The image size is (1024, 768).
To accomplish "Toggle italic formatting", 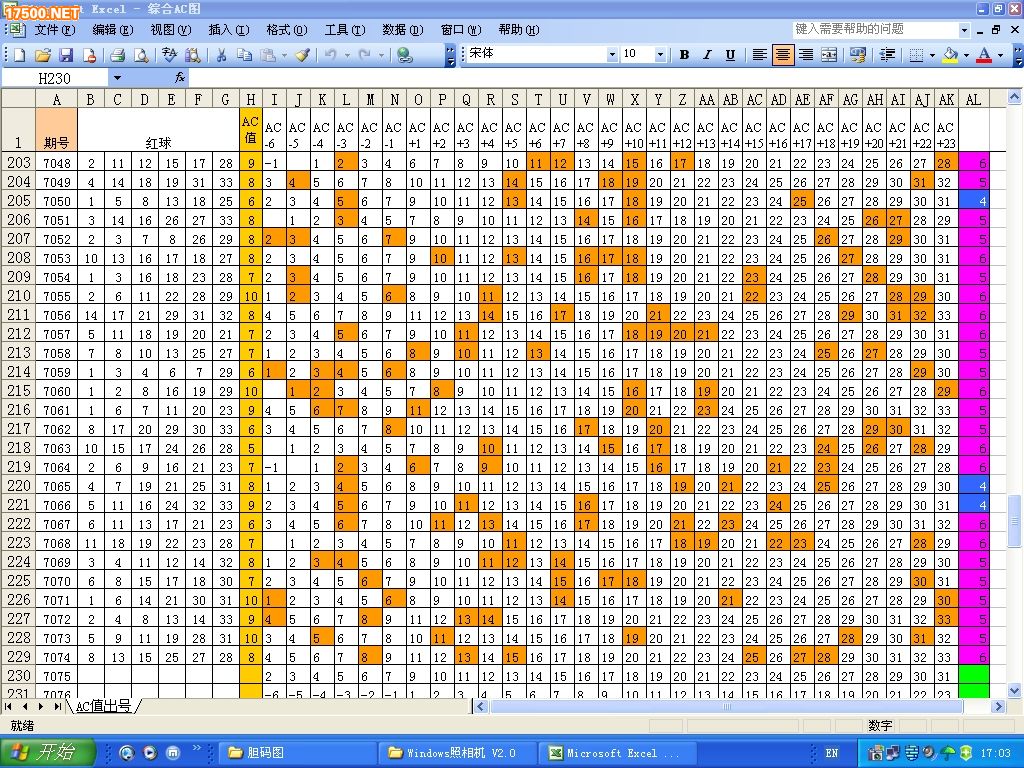I will pos(707,55).
